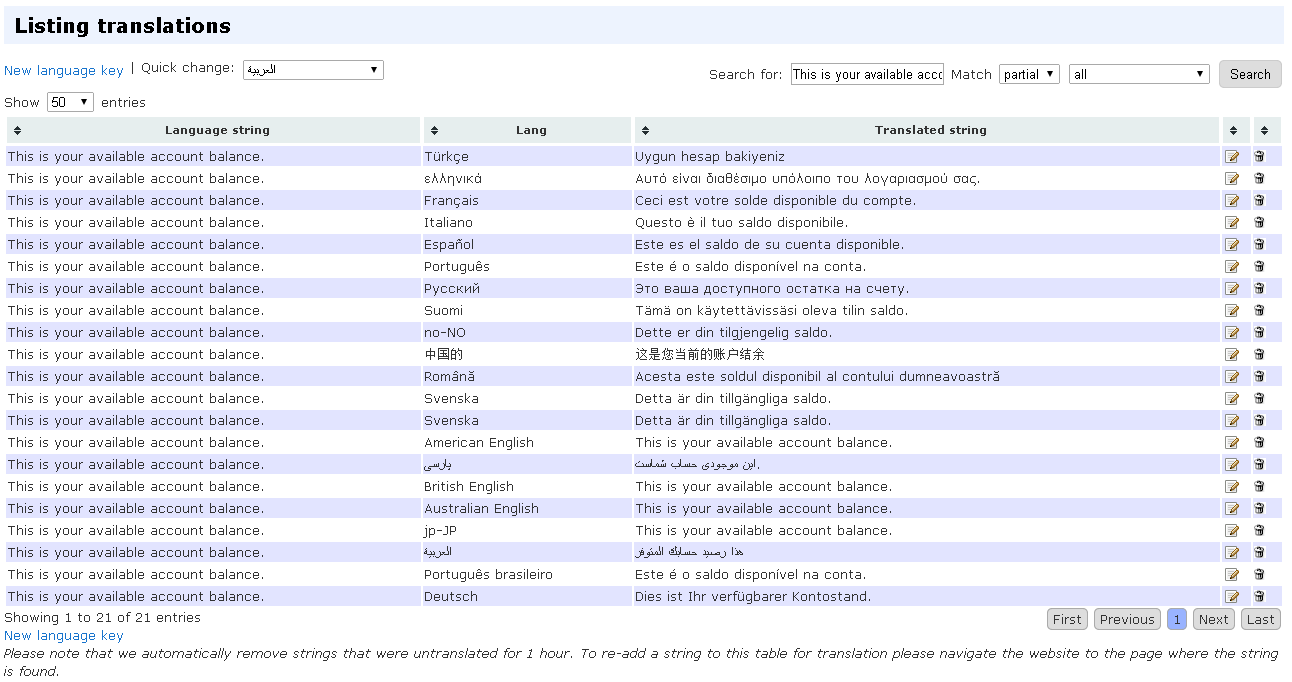Image resolution: width=1292 pixels, height=682 pixels.
Task: Edit the ελληνικά translation entry
Action: point(1232,179)
